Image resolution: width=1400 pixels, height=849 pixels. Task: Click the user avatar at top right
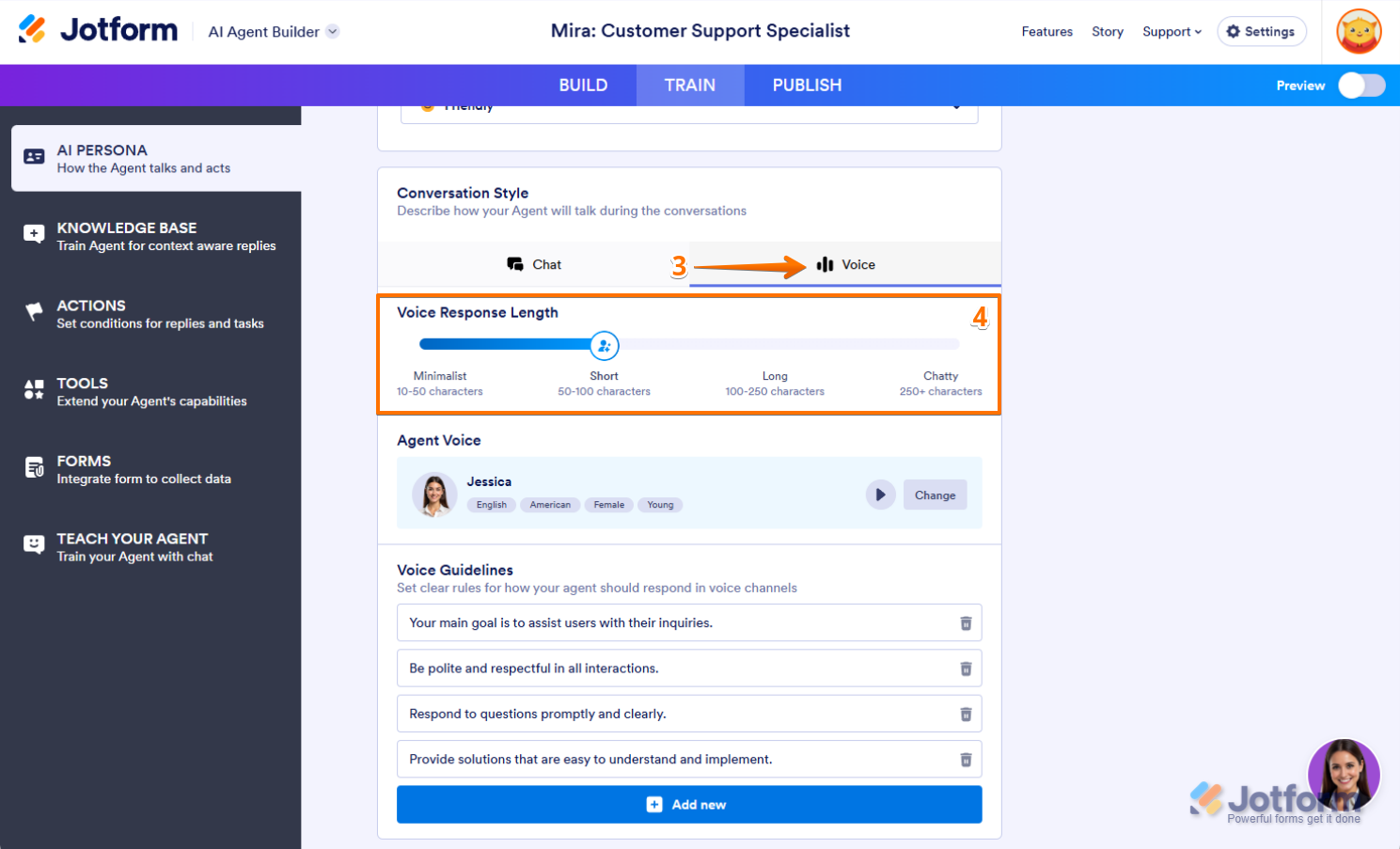point(1359,31)
